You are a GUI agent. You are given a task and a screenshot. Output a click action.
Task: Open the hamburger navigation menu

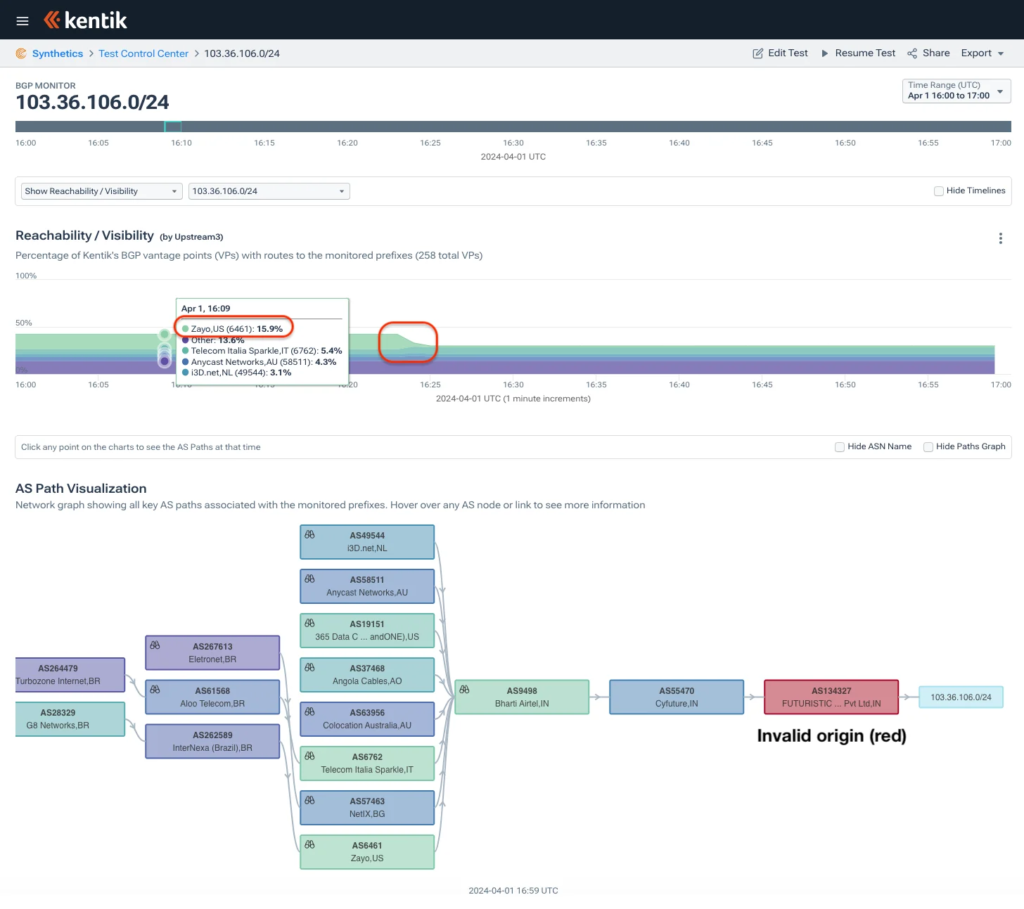[x=22, y=20]
